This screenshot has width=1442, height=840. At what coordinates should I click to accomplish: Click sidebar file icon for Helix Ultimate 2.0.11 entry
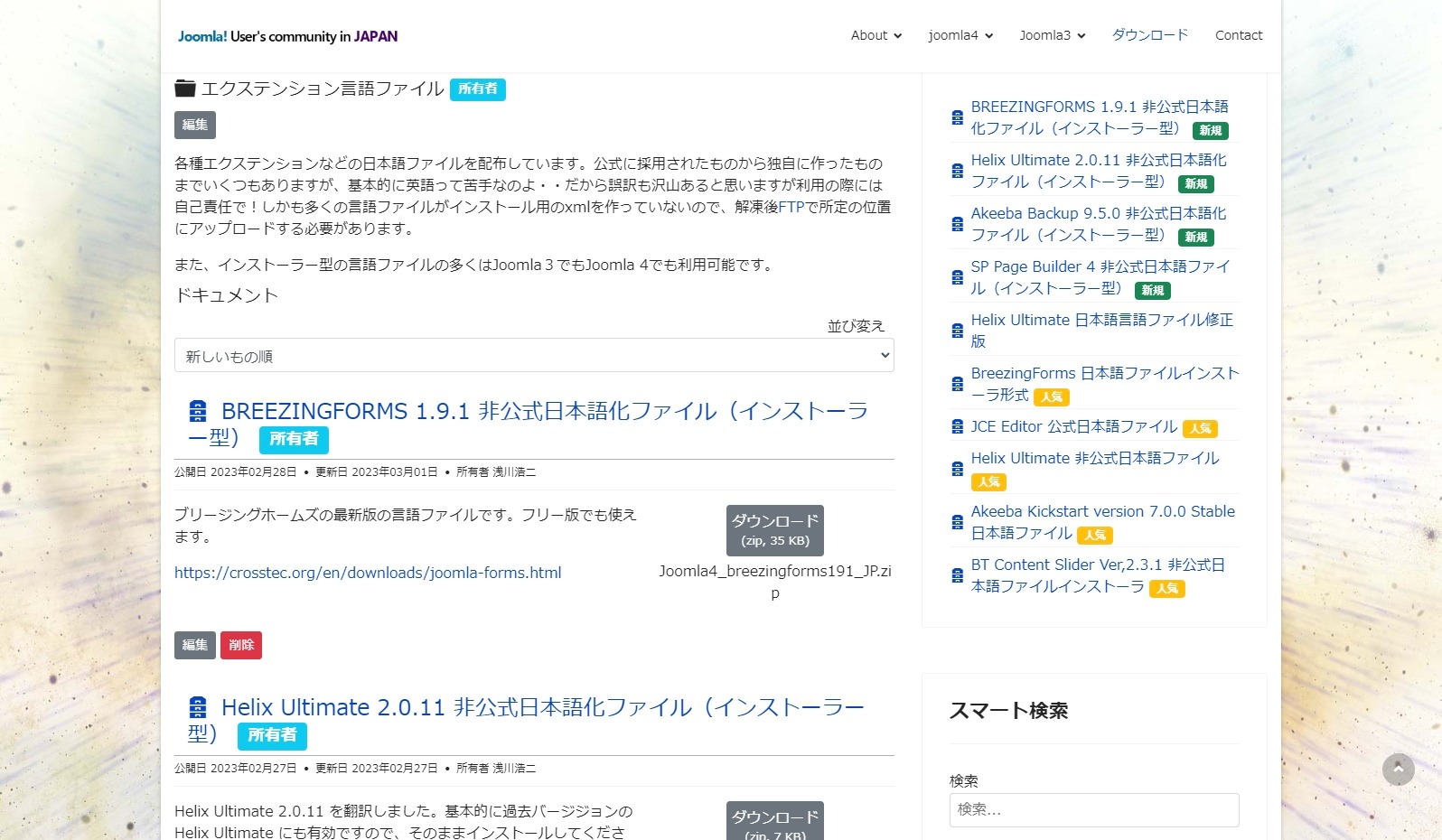coord(957,171)
